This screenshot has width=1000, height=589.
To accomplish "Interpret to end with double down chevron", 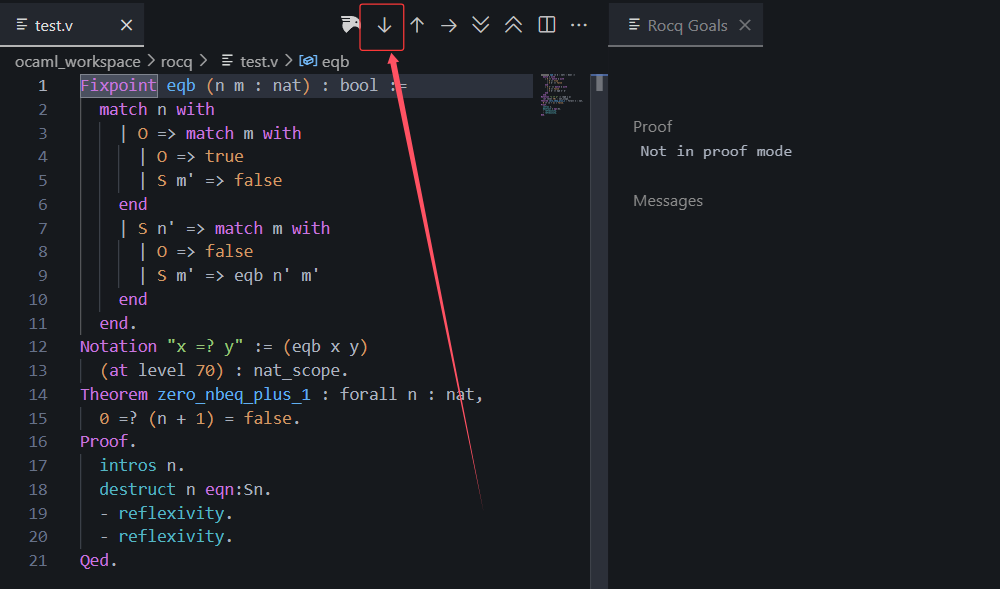I will (481, 25).
